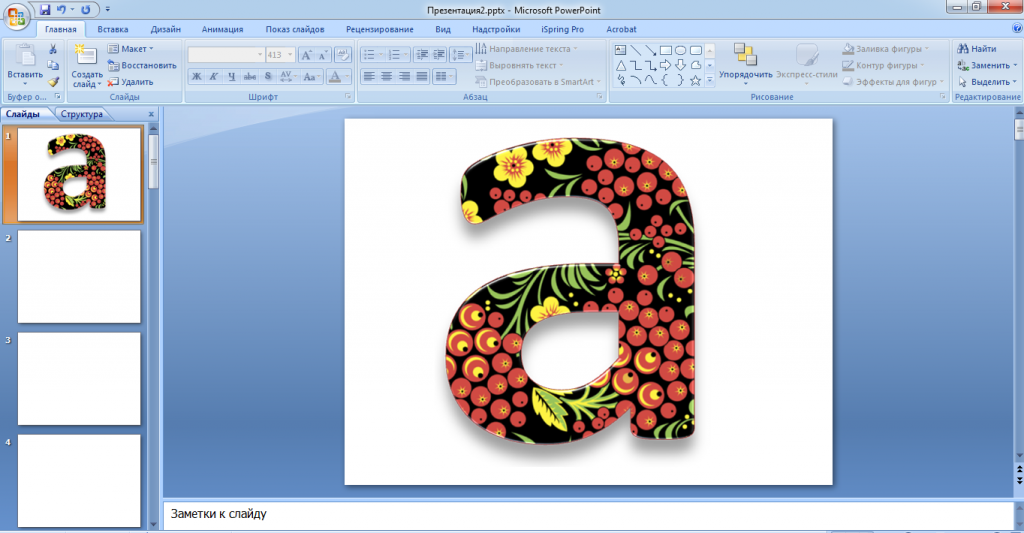
Task: Delete the slide with Удалить
Action: click(130, 82)
